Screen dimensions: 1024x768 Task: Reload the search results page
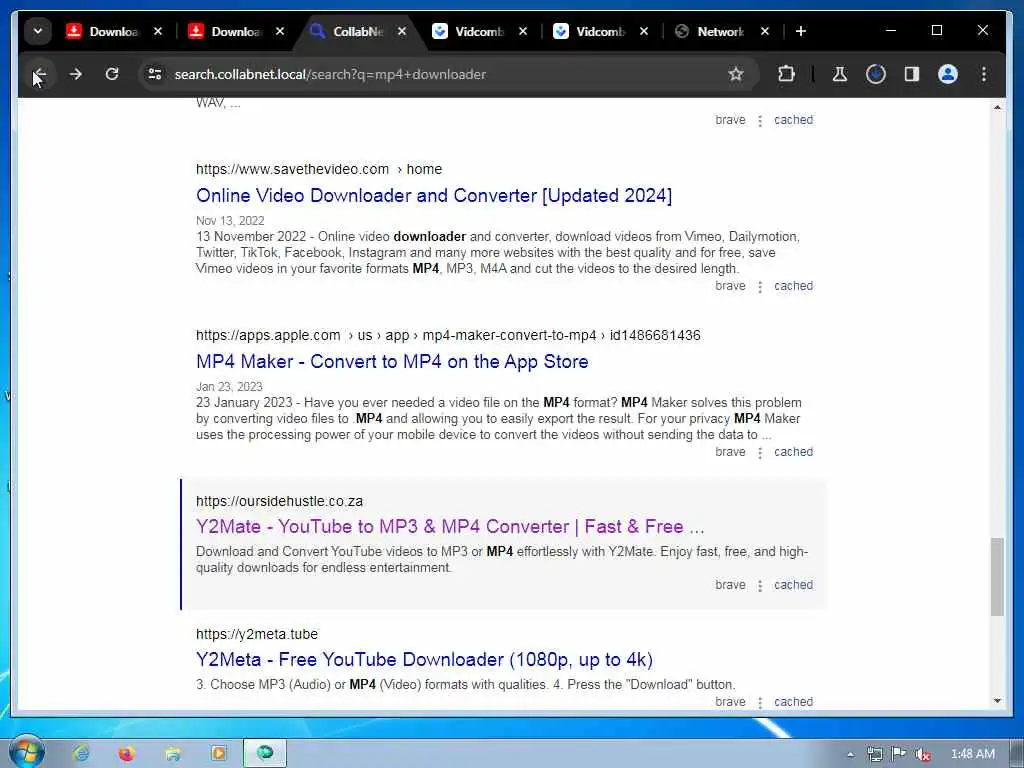coord(112,74)
